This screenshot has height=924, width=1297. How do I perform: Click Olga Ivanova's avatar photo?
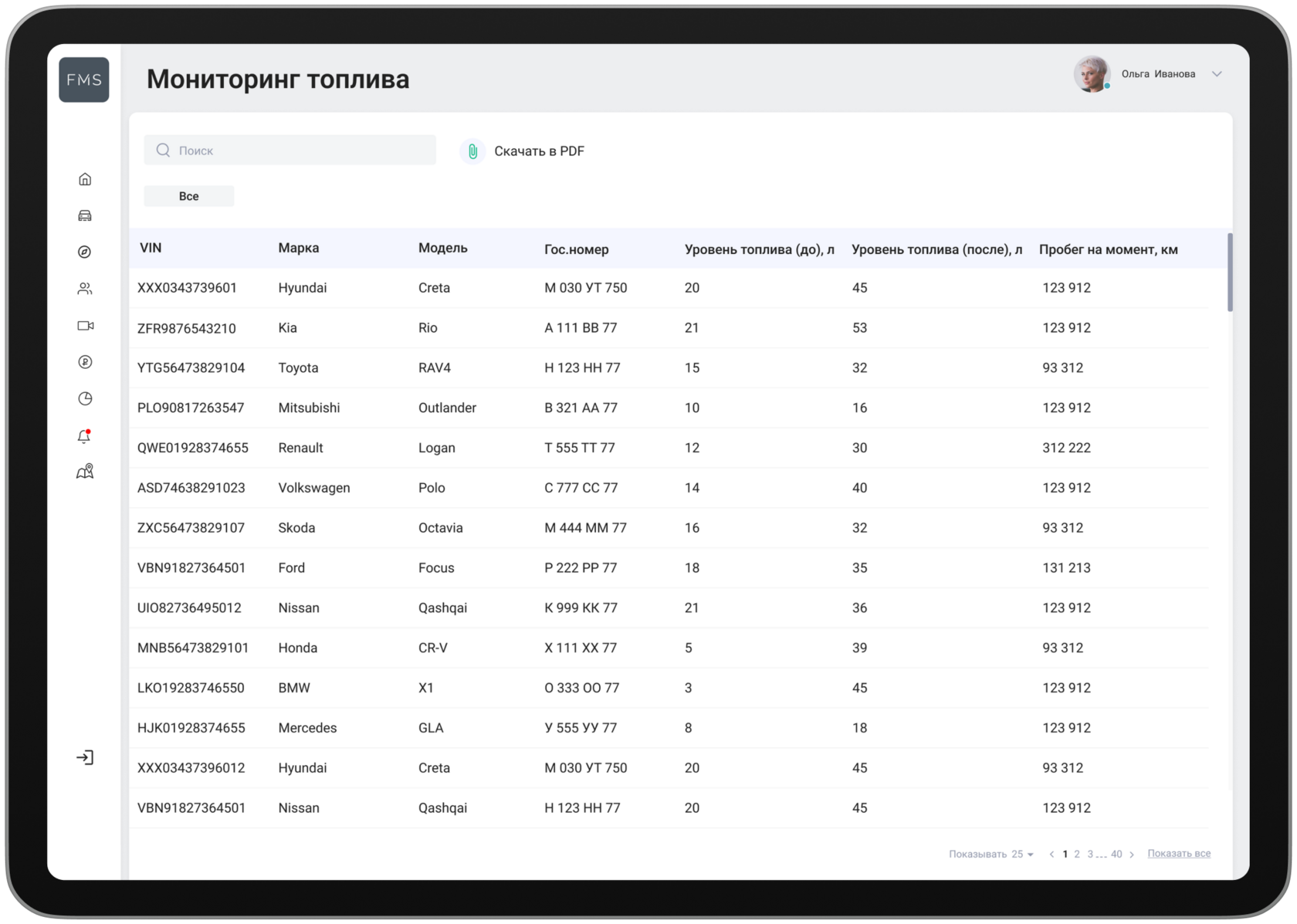(1092, 74)
